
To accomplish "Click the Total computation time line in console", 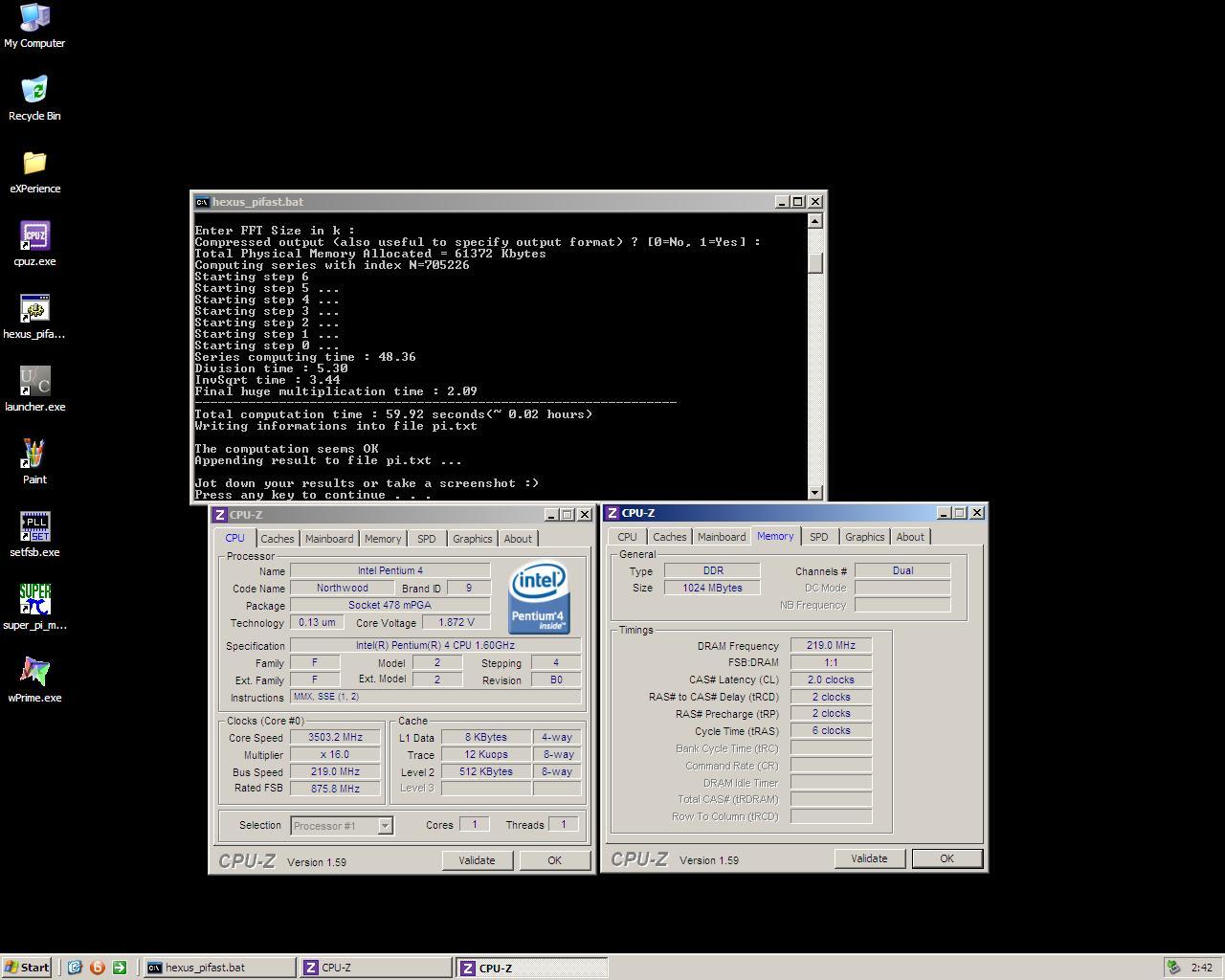I will coord(393,414).
